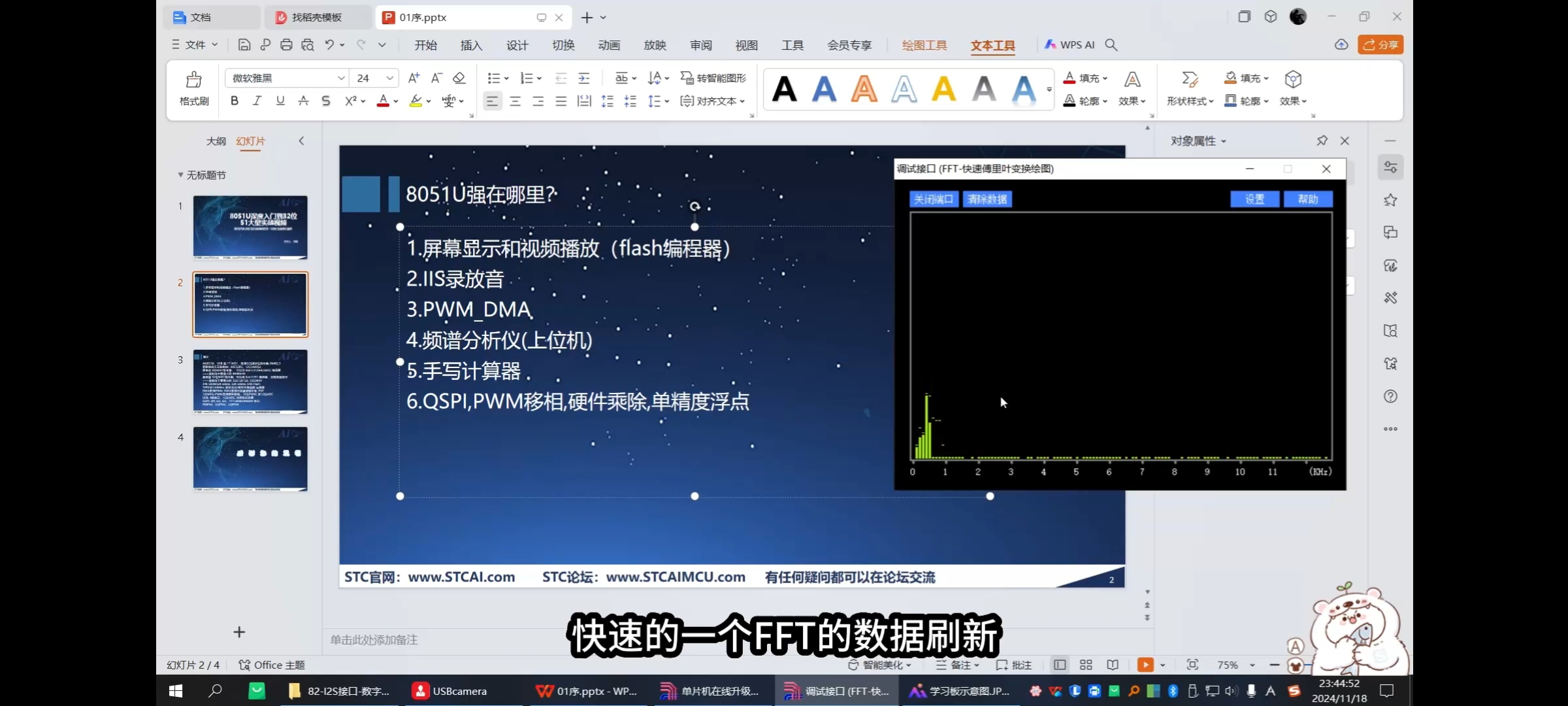Toggle italic formatting
The image size is (1568, 706).
pyautogui.click(x=257, y=101)
